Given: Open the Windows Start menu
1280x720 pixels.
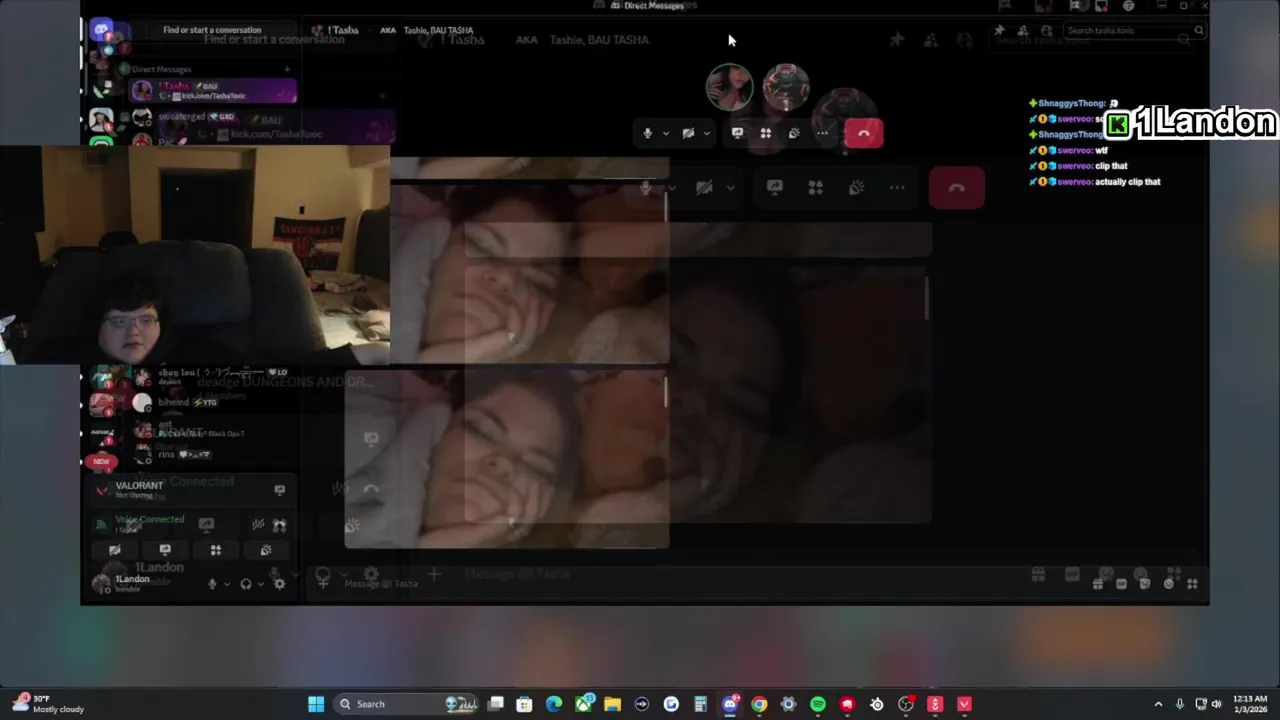Looking at the screenshot, I should click(316, 704).
